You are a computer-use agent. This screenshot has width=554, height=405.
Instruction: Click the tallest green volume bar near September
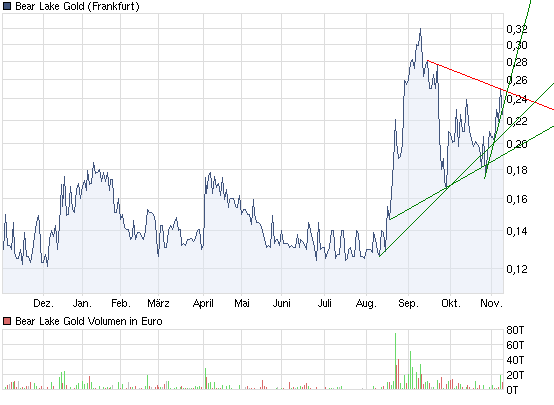point(395,361)
